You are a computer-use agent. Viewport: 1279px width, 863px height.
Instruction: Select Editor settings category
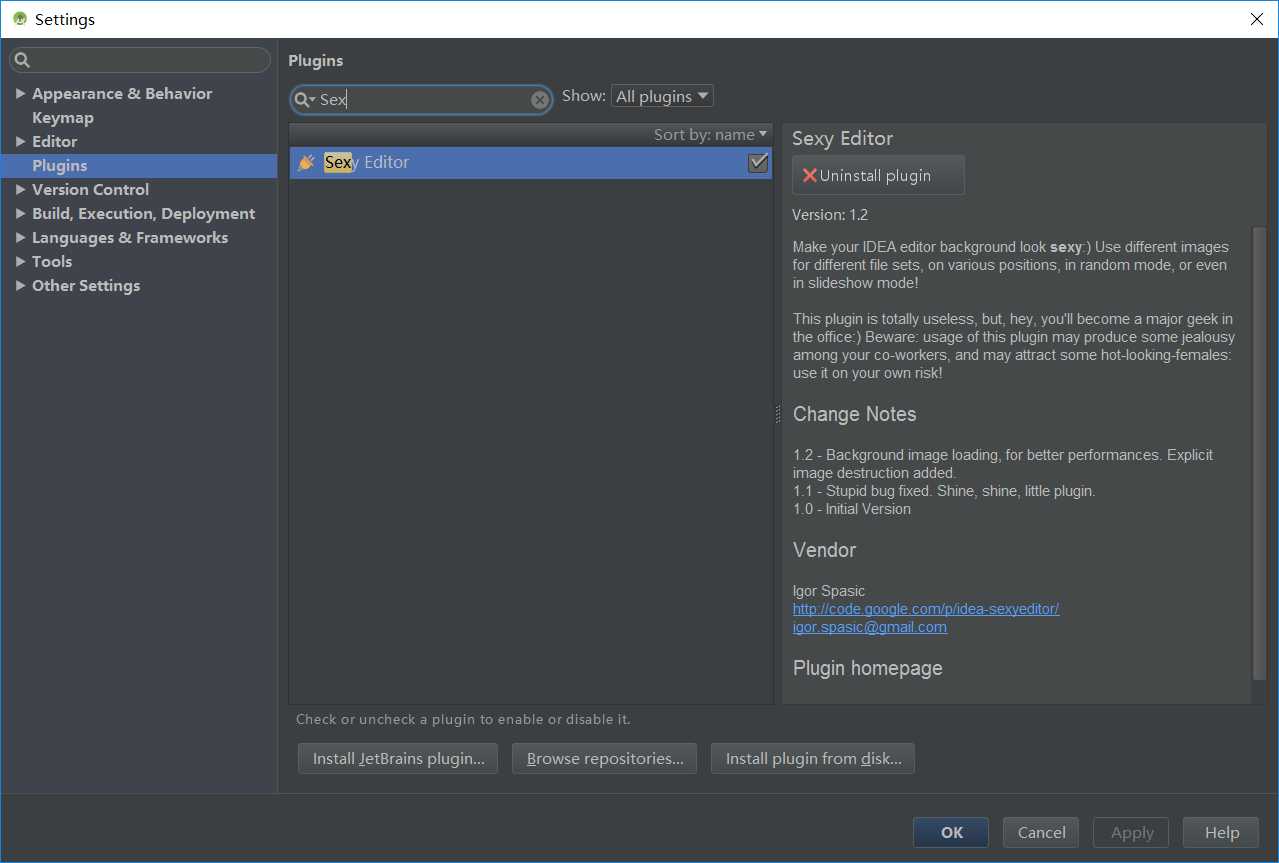click(x=54, y=141)
